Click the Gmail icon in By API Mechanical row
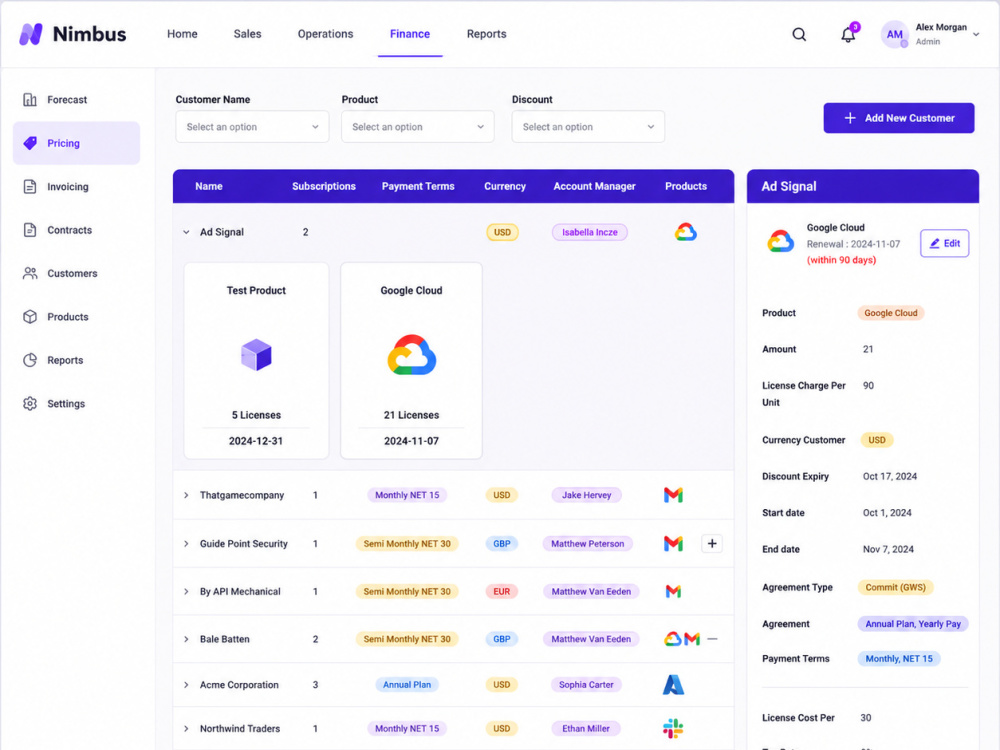This screenshot has height=750, width=1000. (673, 591)
